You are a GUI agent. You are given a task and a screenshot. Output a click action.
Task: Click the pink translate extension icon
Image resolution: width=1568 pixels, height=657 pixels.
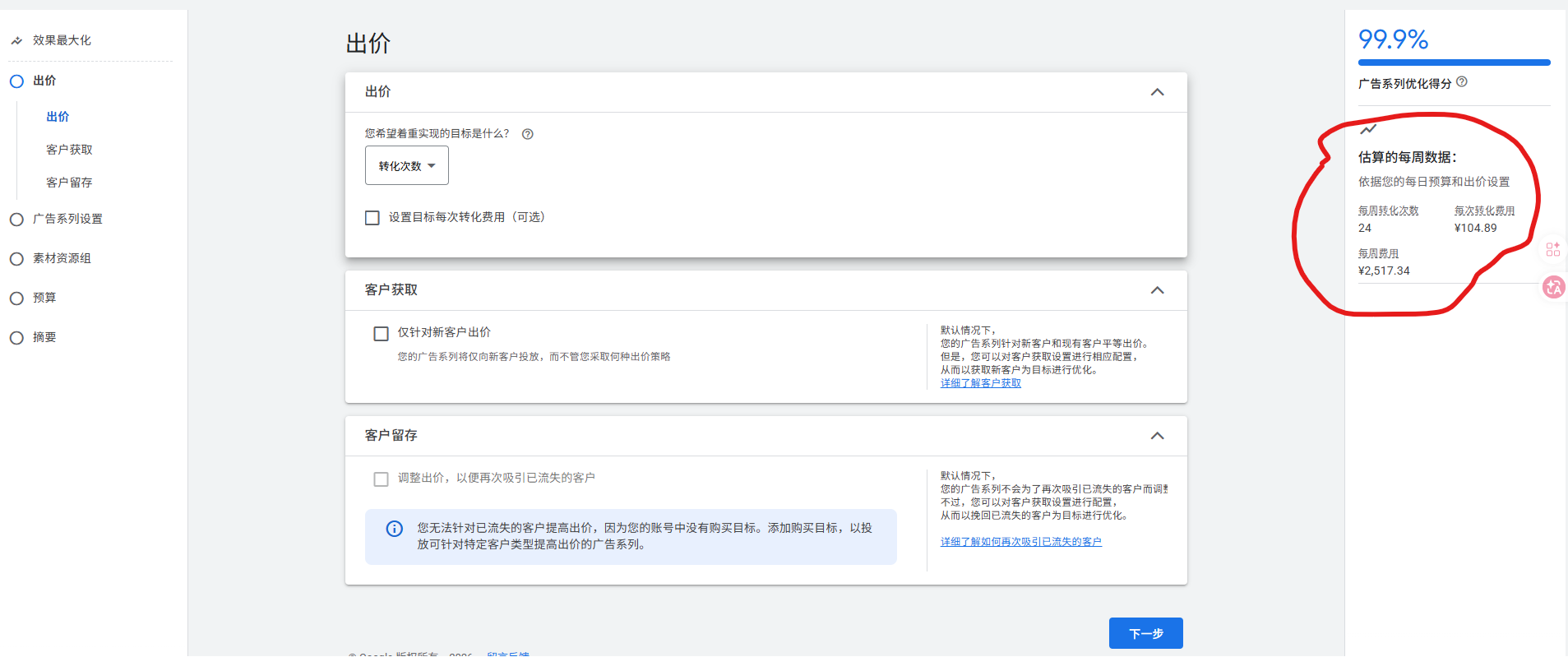(1553, 287)
